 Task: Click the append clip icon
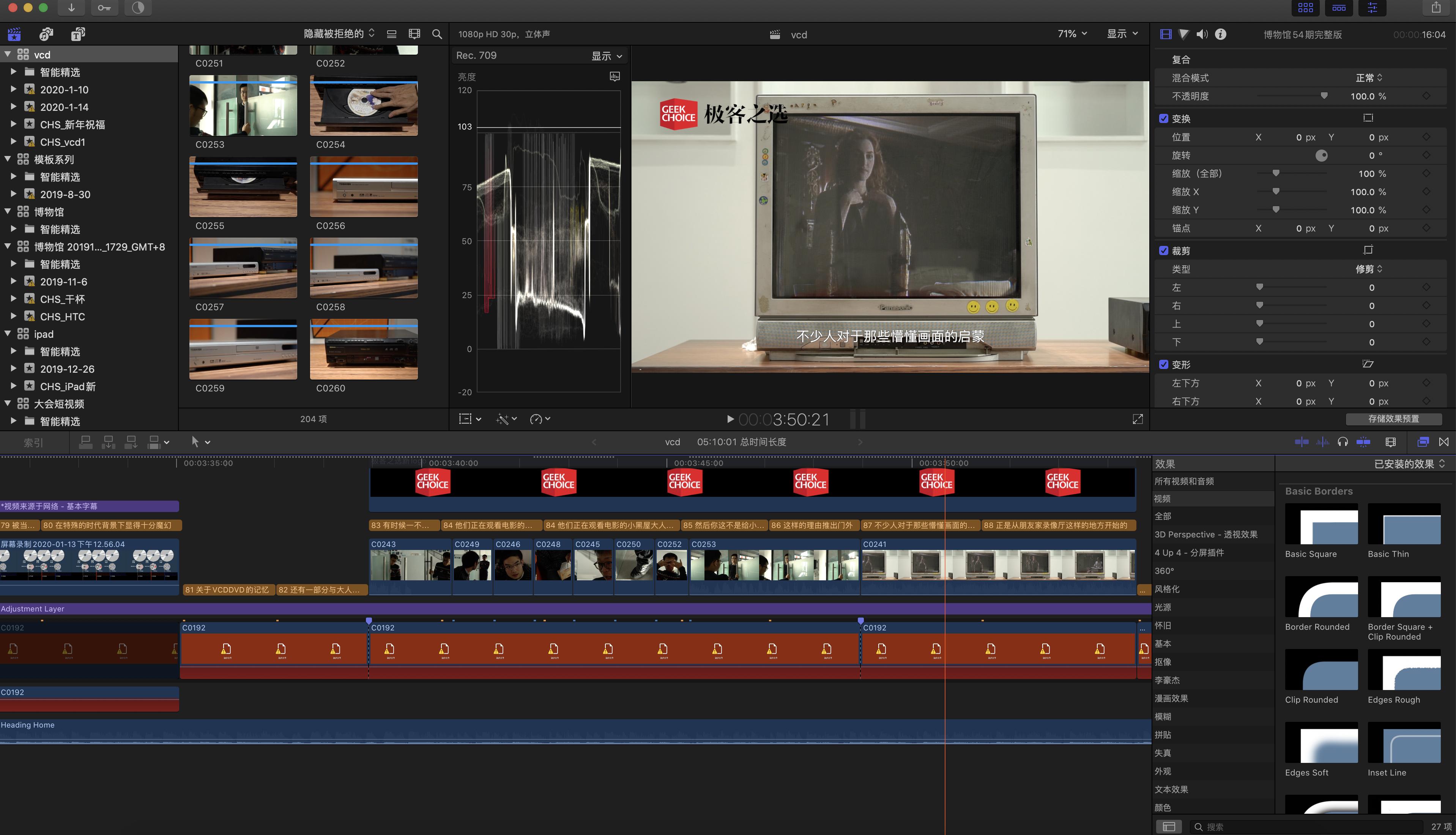[131, 442]
